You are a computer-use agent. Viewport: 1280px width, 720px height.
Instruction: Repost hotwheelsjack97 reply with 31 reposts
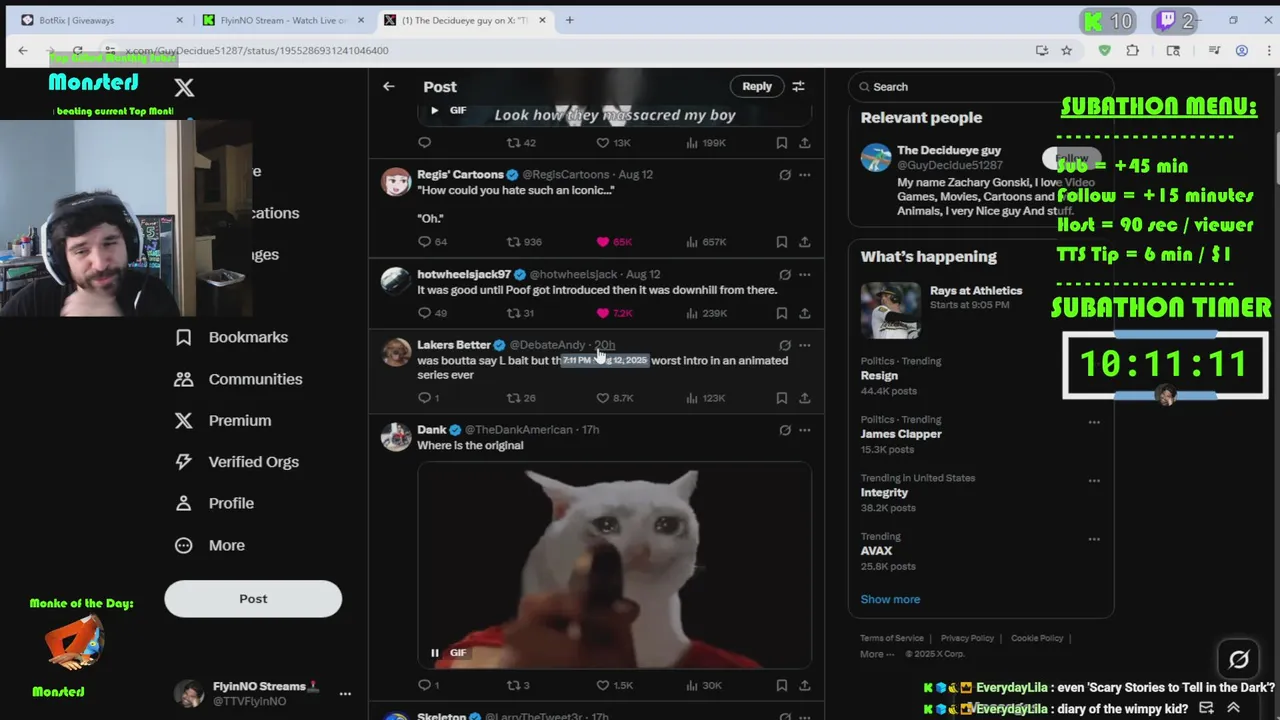513,313
